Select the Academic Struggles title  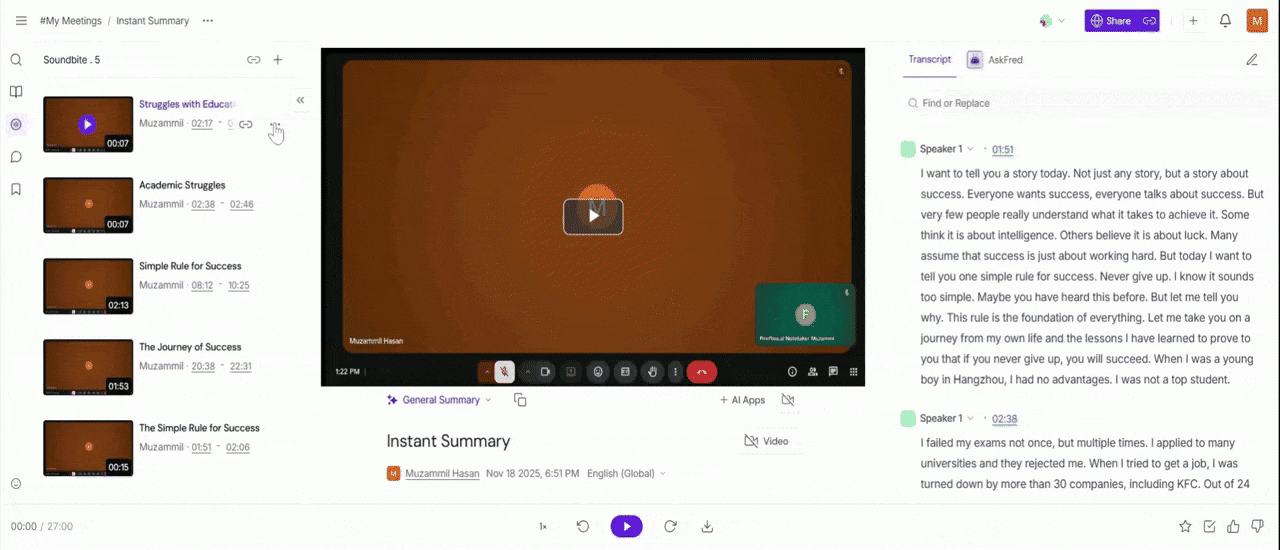[x=182, y=185]
